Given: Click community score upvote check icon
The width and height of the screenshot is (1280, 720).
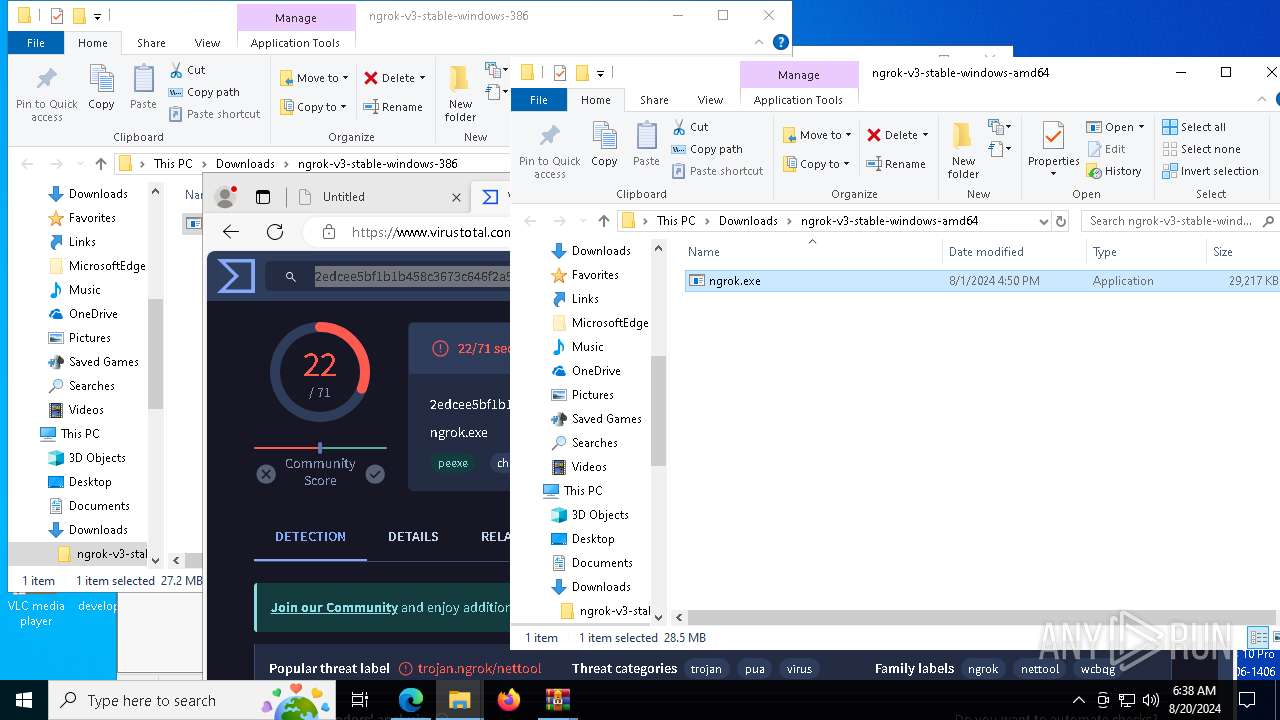Looking at the screenshot, I should [375, 474].
